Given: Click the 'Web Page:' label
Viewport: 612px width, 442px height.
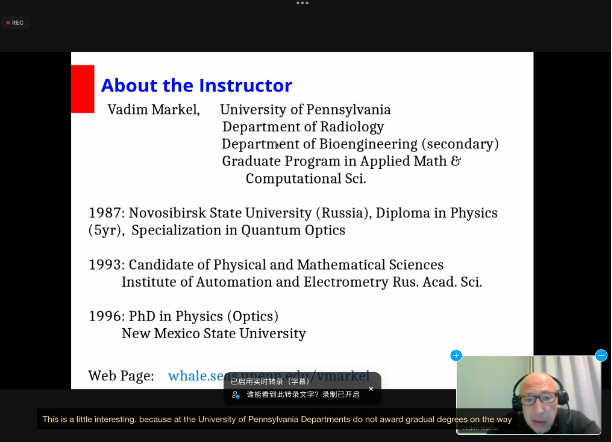Looking at the screenshot, I should click(121, 376).
